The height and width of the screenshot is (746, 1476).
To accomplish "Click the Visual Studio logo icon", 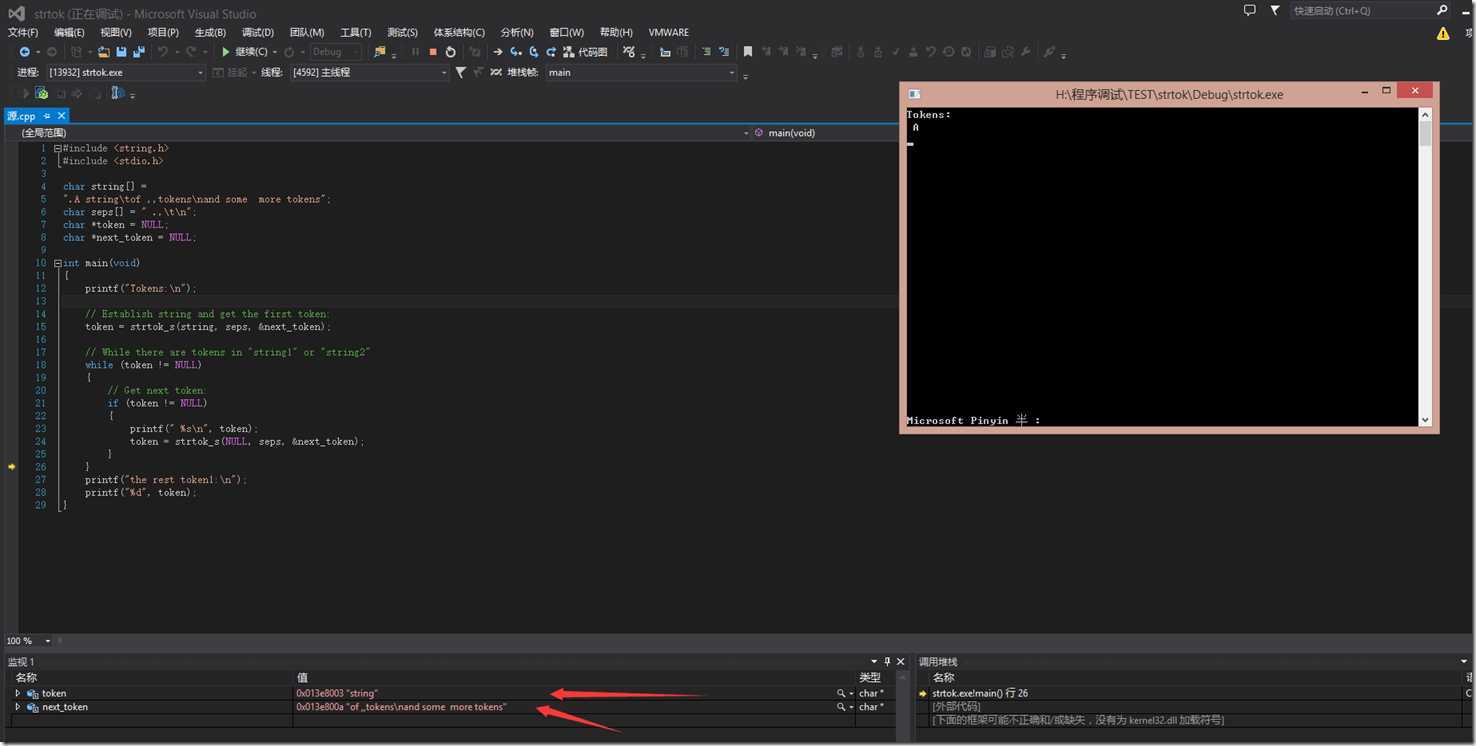I will pyautogui.click(x=17, y=13).
